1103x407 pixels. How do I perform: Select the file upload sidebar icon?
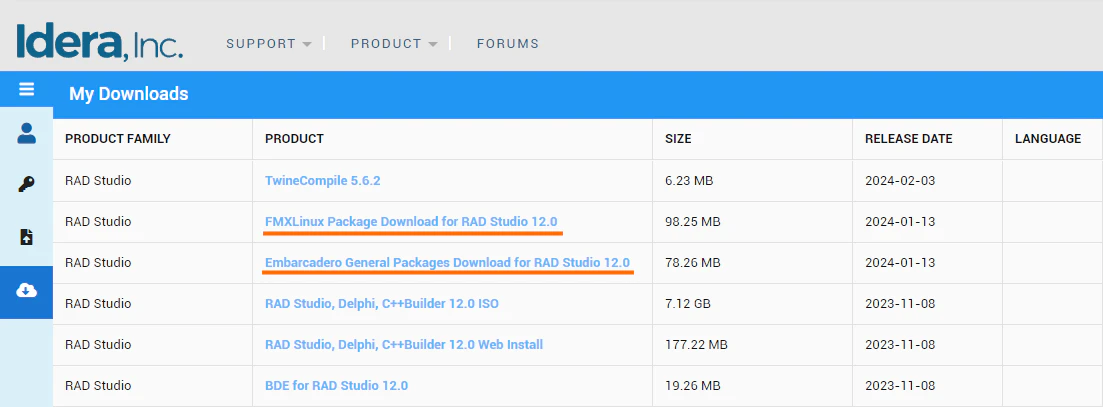(x=26, y=237)
